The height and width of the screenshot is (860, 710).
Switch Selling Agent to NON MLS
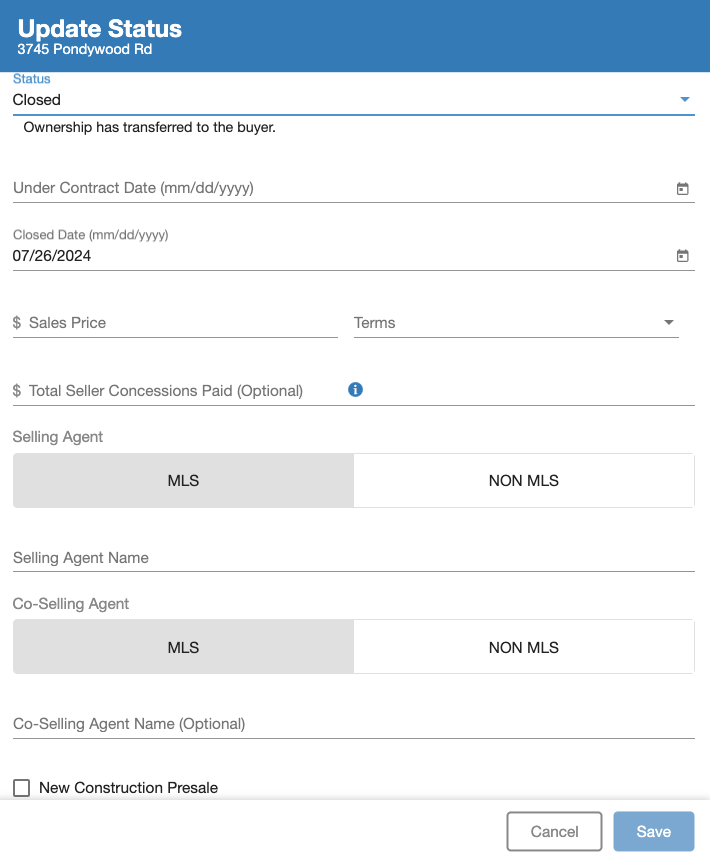(524, 480)
